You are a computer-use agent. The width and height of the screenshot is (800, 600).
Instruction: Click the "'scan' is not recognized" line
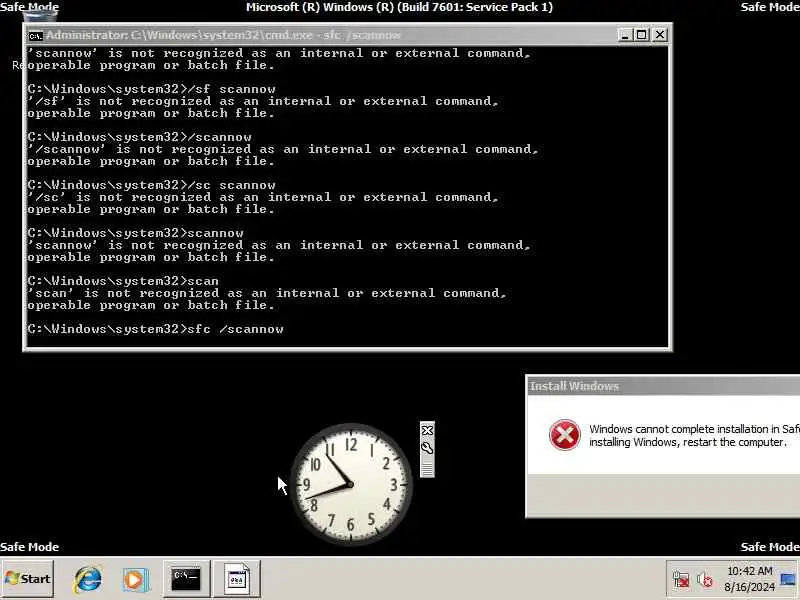[x=266, y=293]
